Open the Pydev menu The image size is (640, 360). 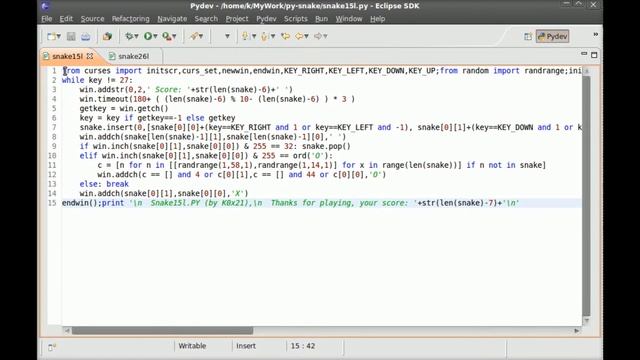(266, 19)
